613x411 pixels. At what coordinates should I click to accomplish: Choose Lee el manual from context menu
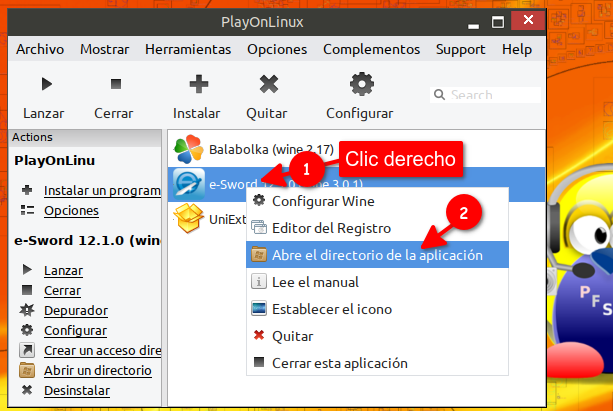click(x=377, y=282)
